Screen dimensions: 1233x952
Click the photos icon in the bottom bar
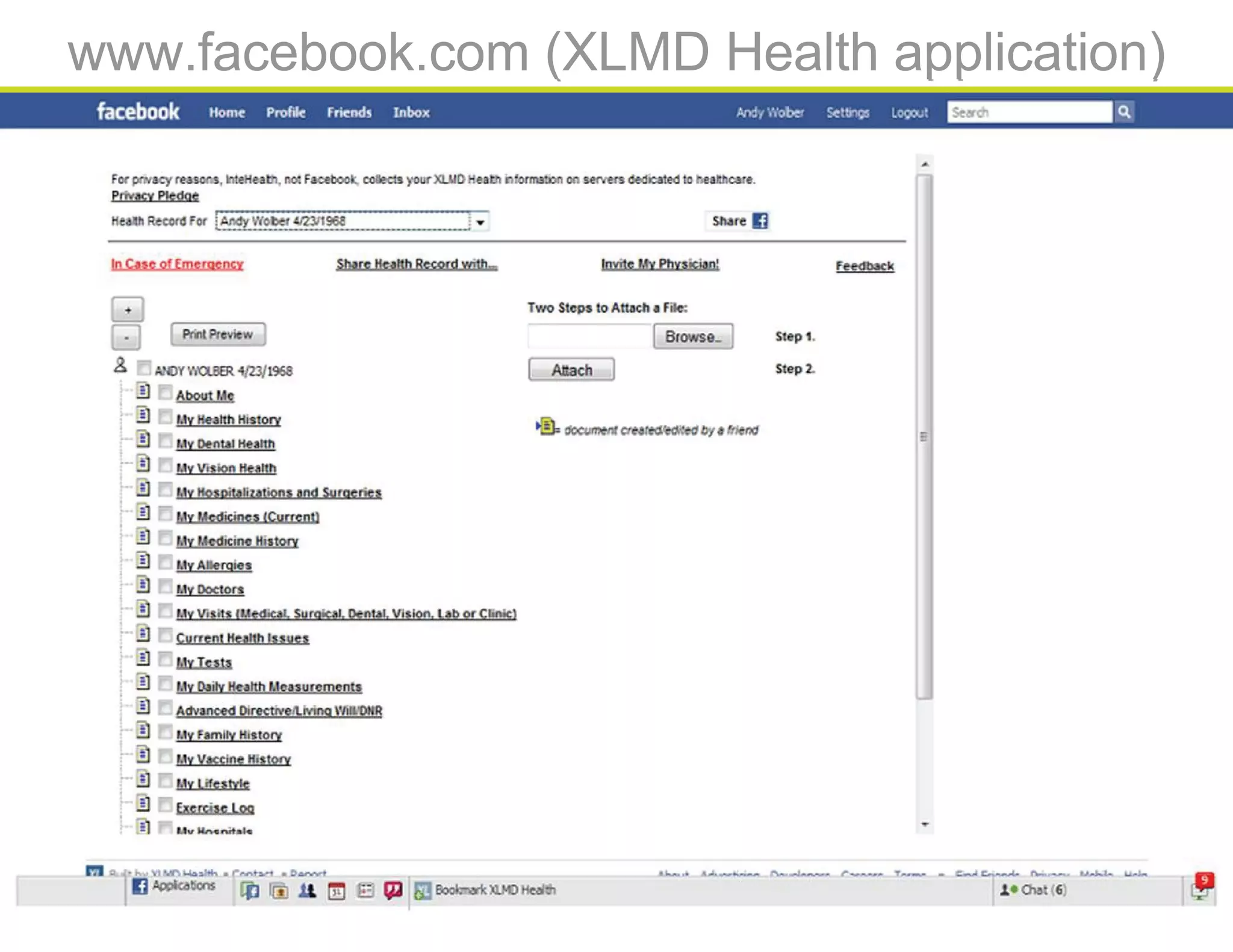[279, 891]
